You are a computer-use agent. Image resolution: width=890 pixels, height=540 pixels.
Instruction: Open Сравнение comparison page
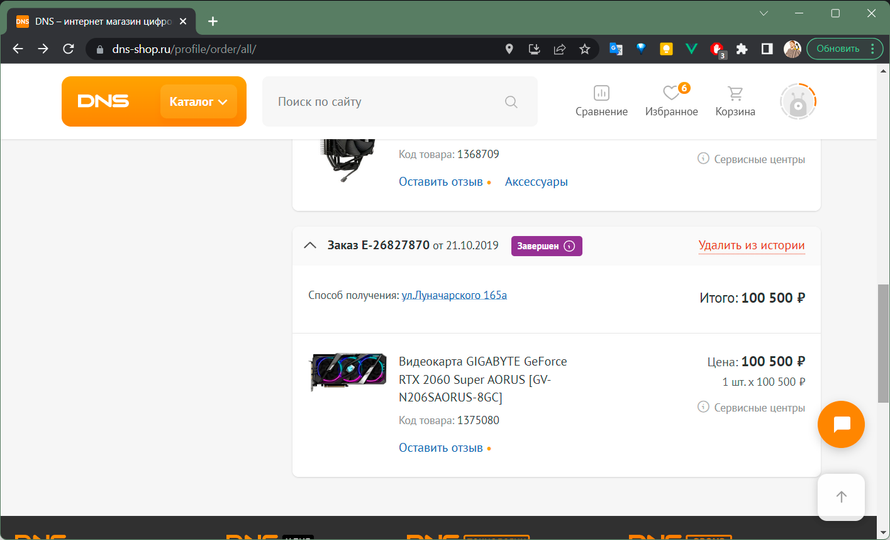click(x=601, y=101)
